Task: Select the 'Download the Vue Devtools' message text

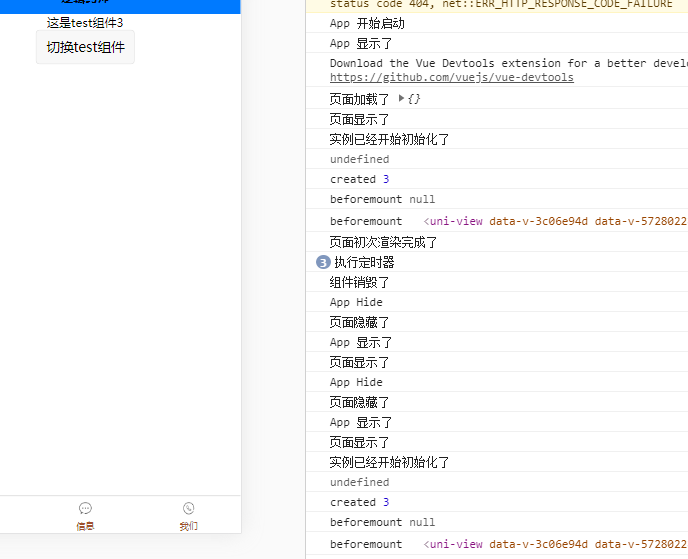Action: pyautogui.click(x=509, y=63)
